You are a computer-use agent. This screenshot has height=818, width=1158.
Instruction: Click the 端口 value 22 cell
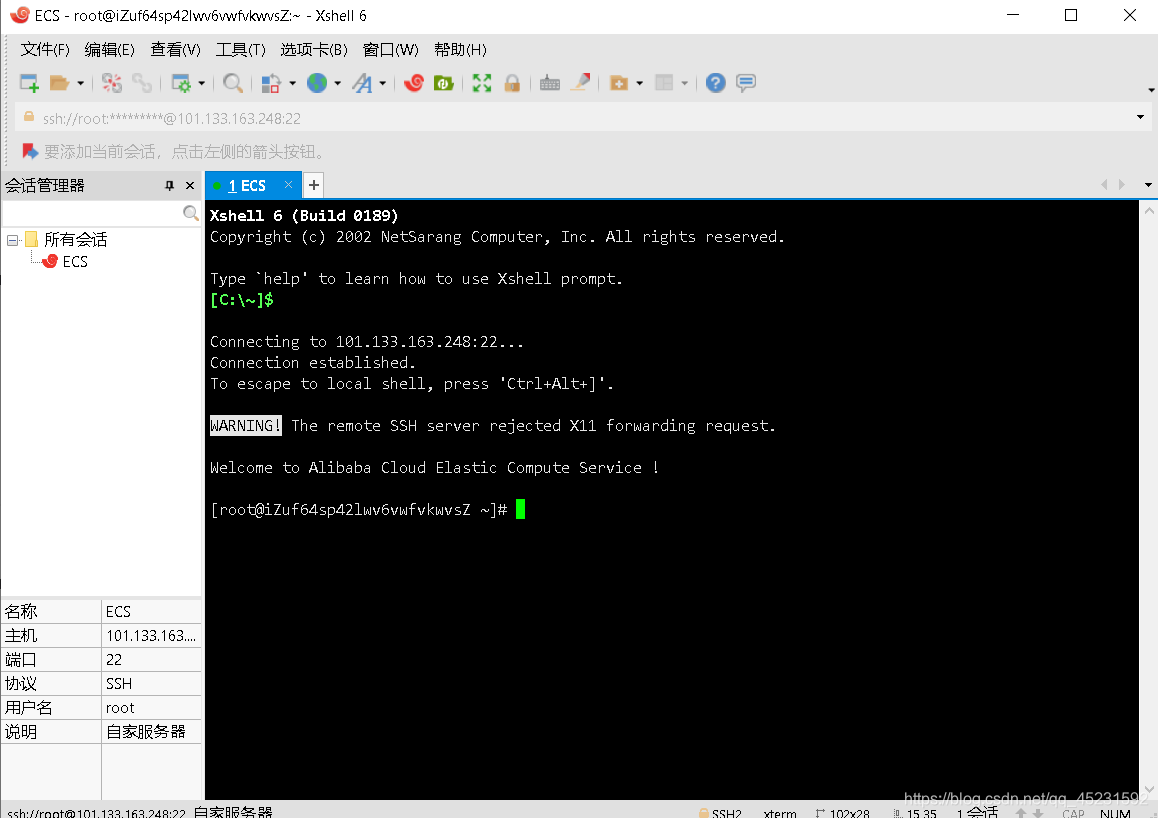(x=151, y=659)
